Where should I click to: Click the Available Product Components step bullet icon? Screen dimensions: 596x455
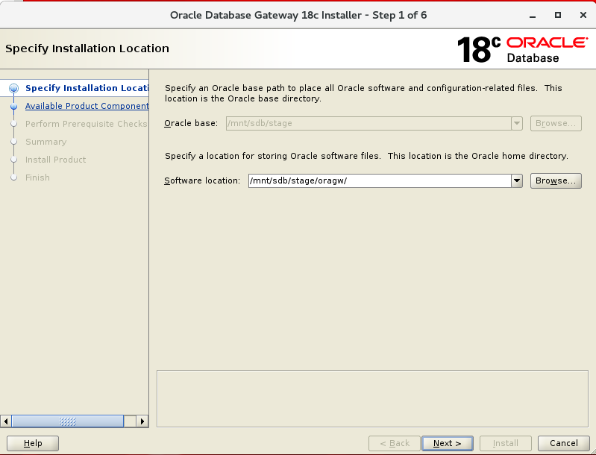tap(14, 106)
